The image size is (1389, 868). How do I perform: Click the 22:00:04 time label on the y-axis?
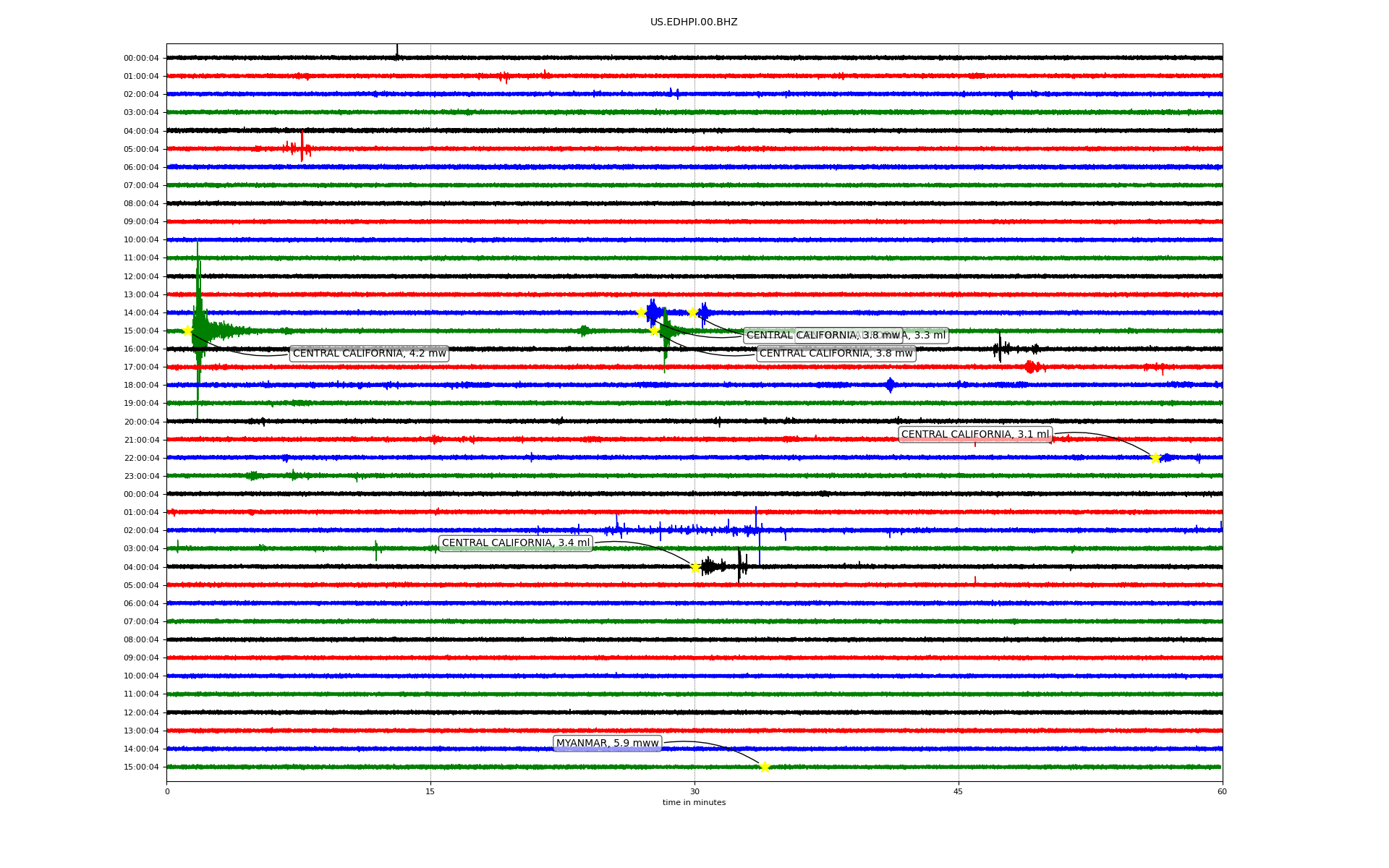click(x=141, y=458)
